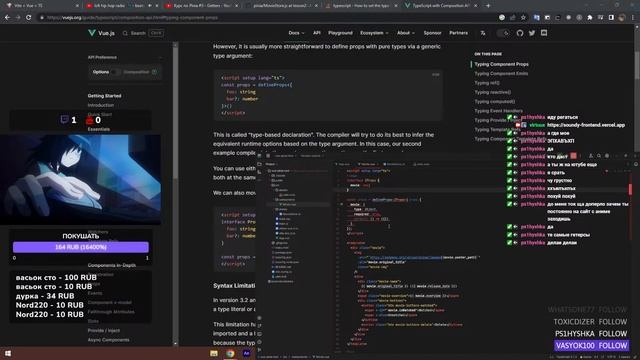Open the Introduction sidebar link
640x360 pixels.
[101, 105]
